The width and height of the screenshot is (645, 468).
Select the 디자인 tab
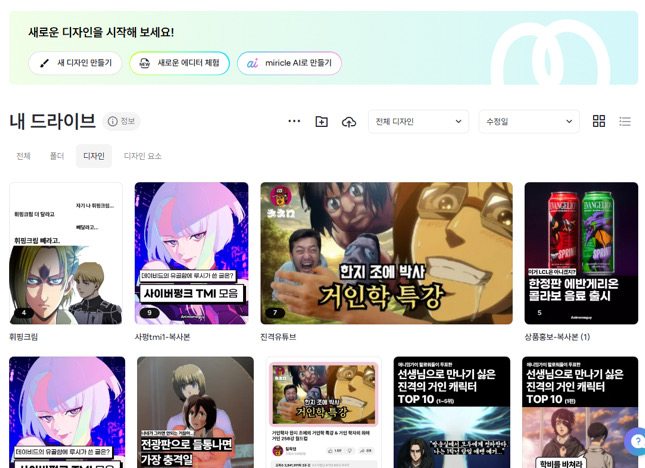pos(94,156)
